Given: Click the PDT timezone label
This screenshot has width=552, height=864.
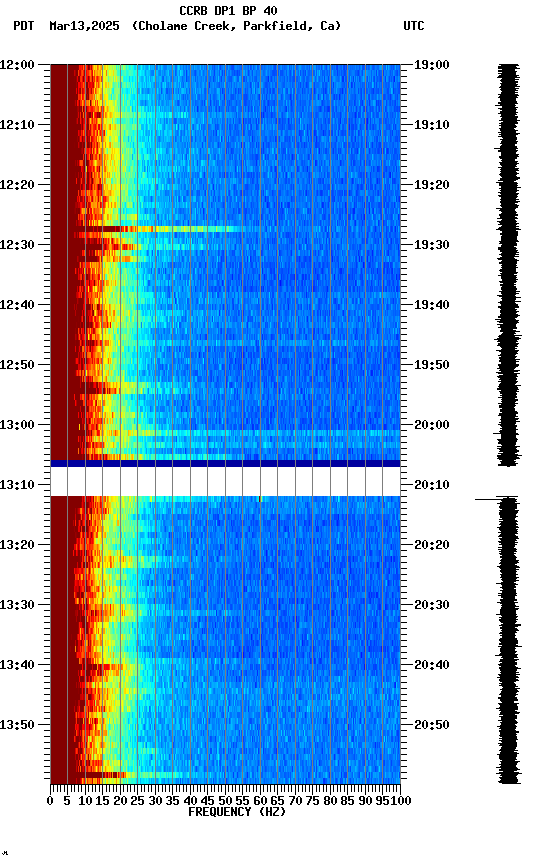Looking at the screenshot, I should tap(24, 26).
